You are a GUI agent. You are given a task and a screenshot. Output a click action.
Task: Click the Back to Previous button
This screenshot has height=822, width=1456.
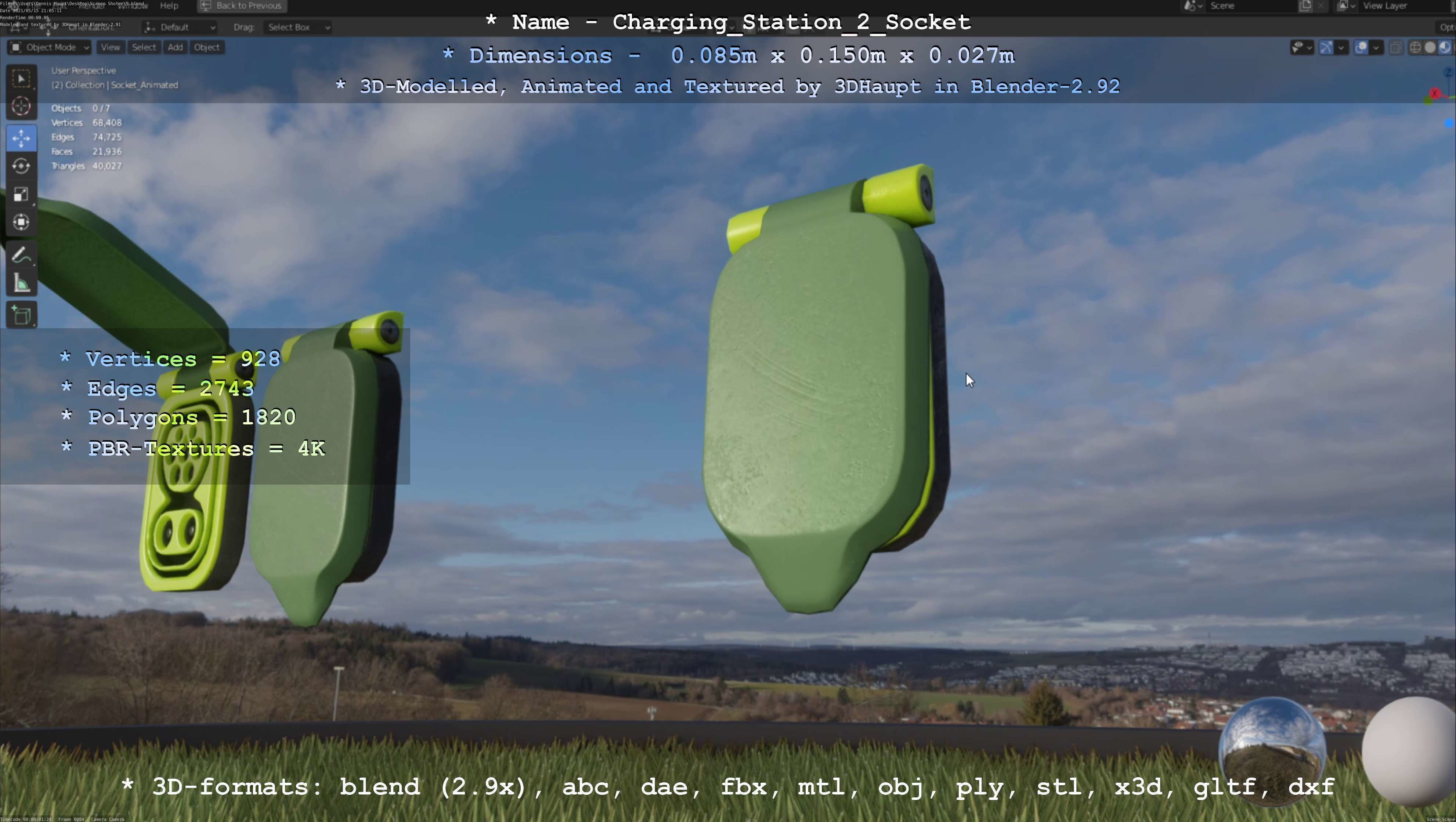[x=242, y=6]
